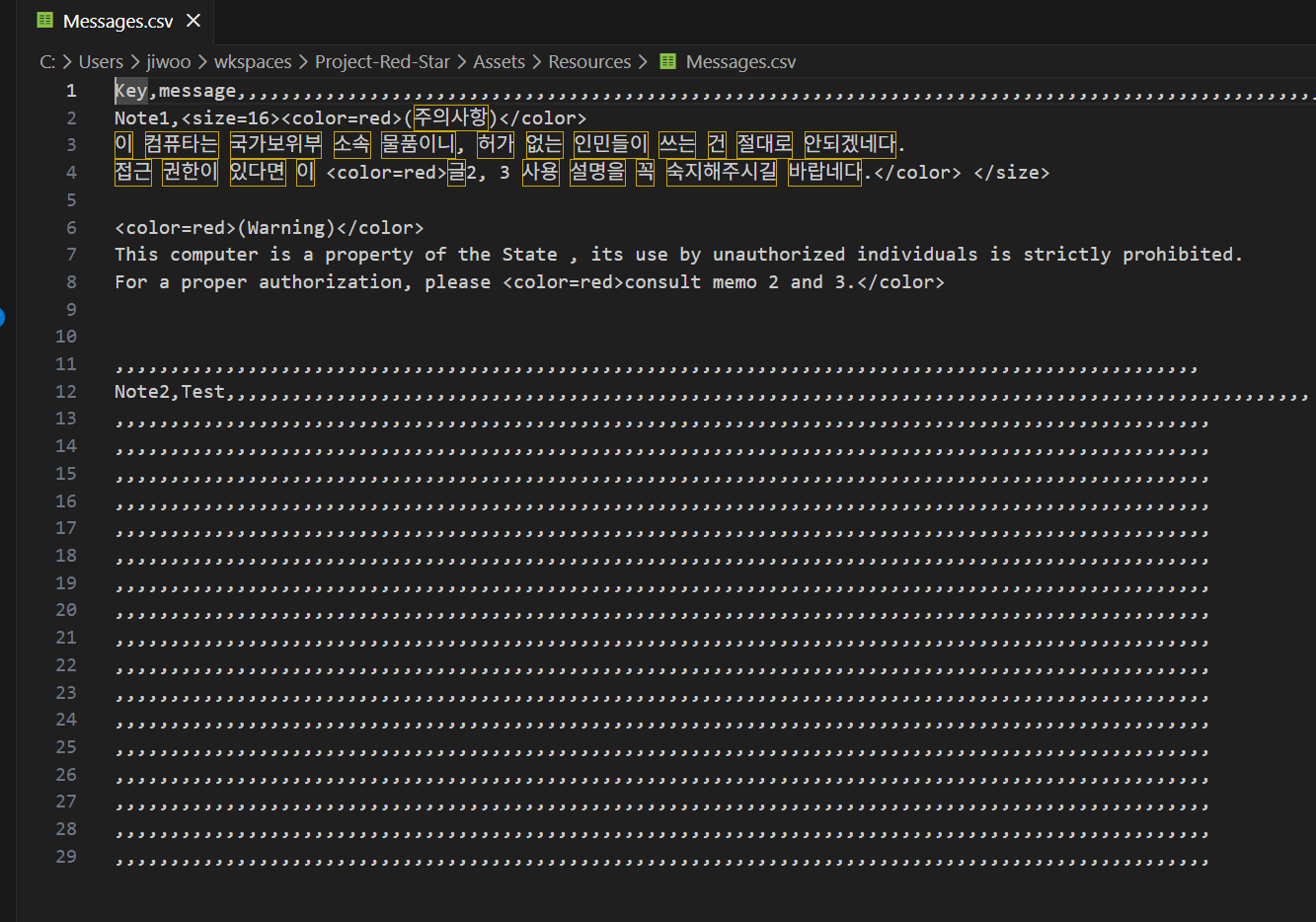
Task: Click the word State on line 7
Action: tap(529, 255)
